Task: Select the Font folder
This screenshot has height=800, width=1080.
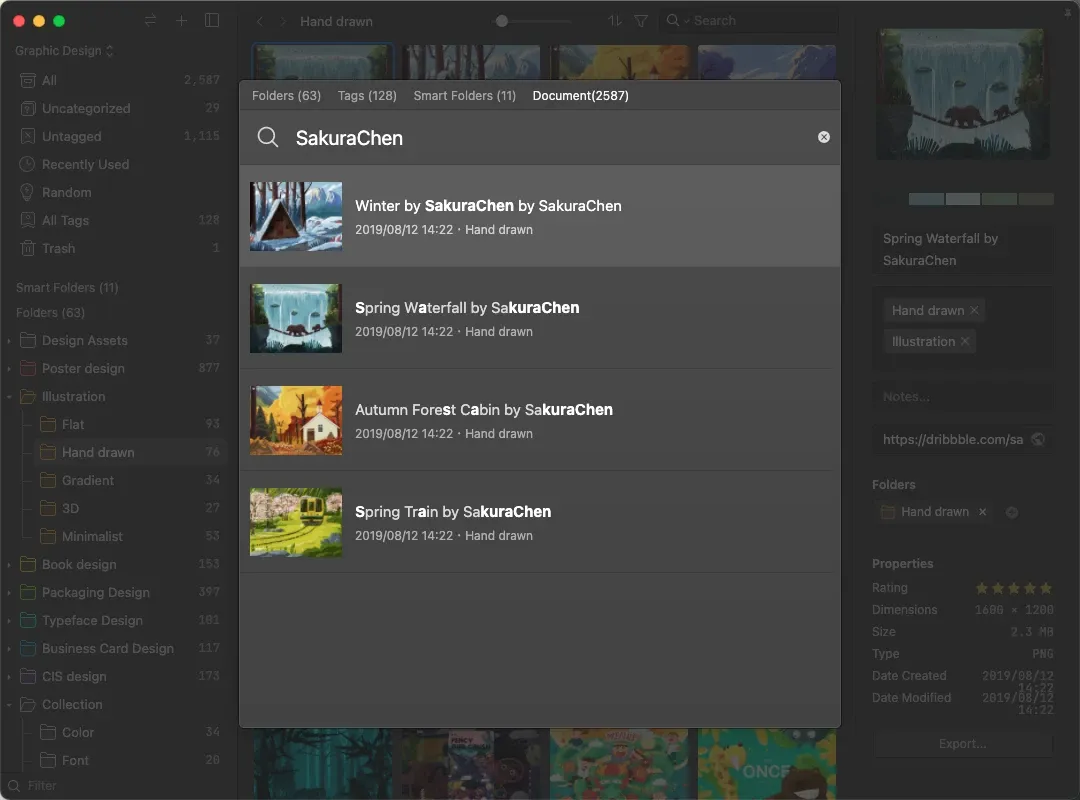Action: point(130,761)
